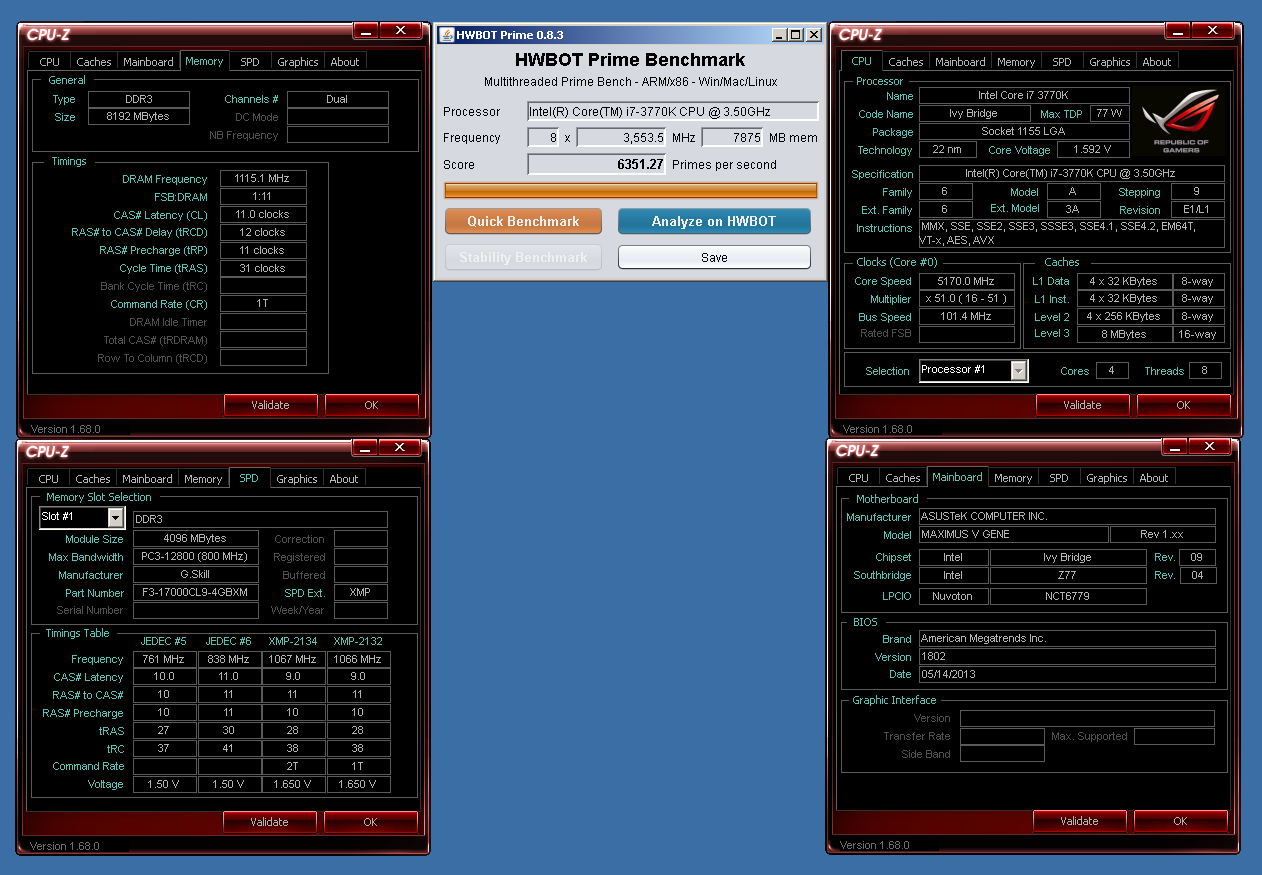Click OK in Memory CPU-Z window
This screenshot has height=875, width=1262.
pos(371,405)
